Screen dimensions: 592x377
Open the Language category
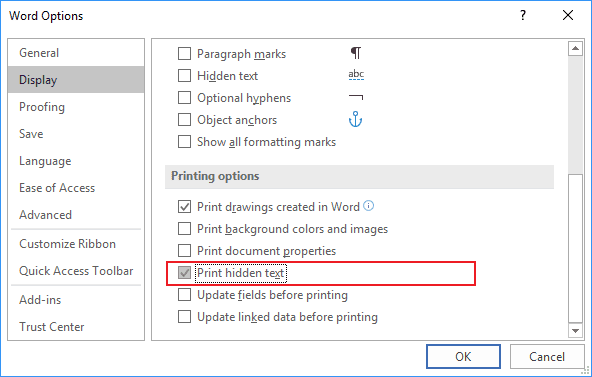(76, 161)
